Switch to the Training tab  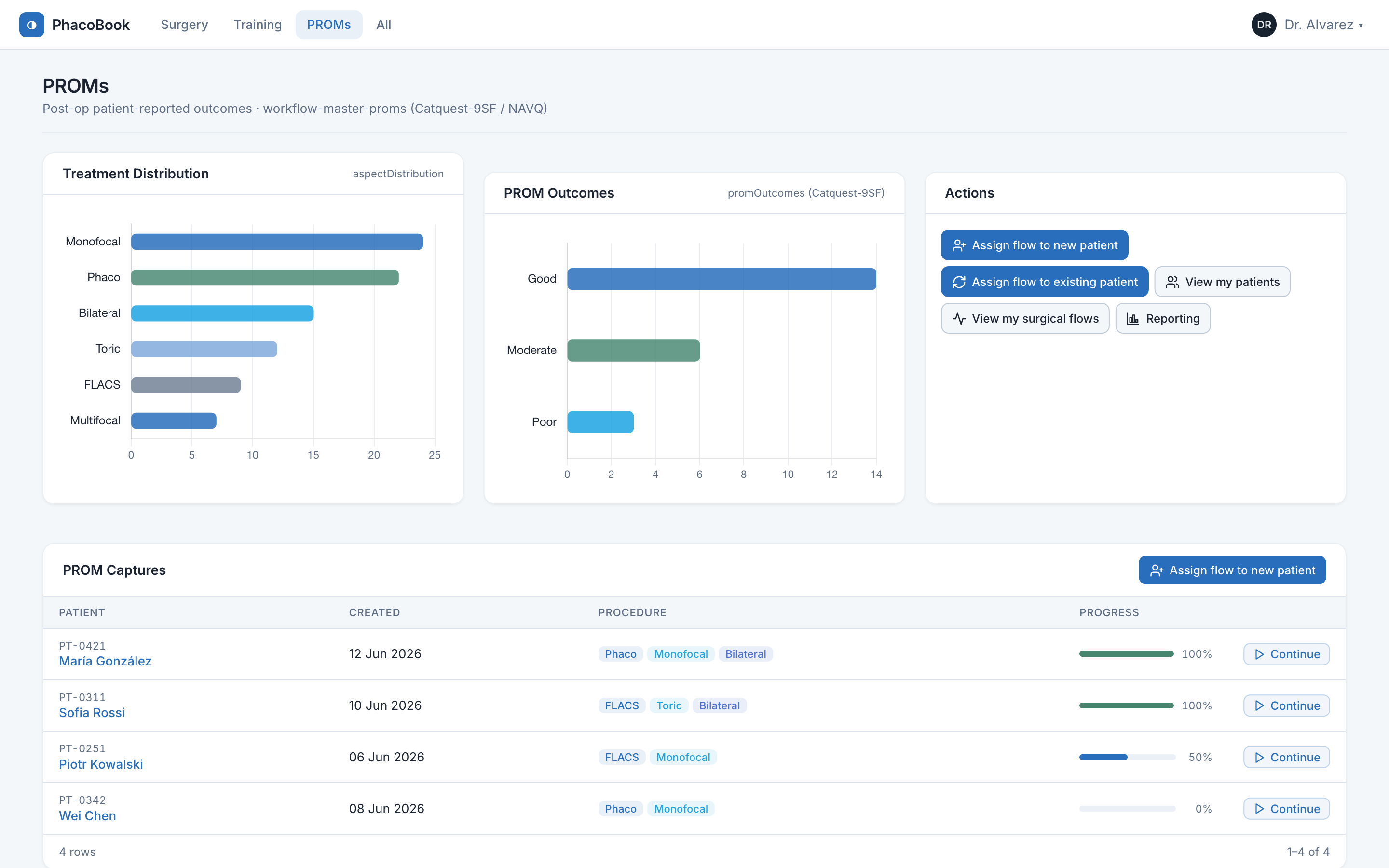click(x=258, y=25)
